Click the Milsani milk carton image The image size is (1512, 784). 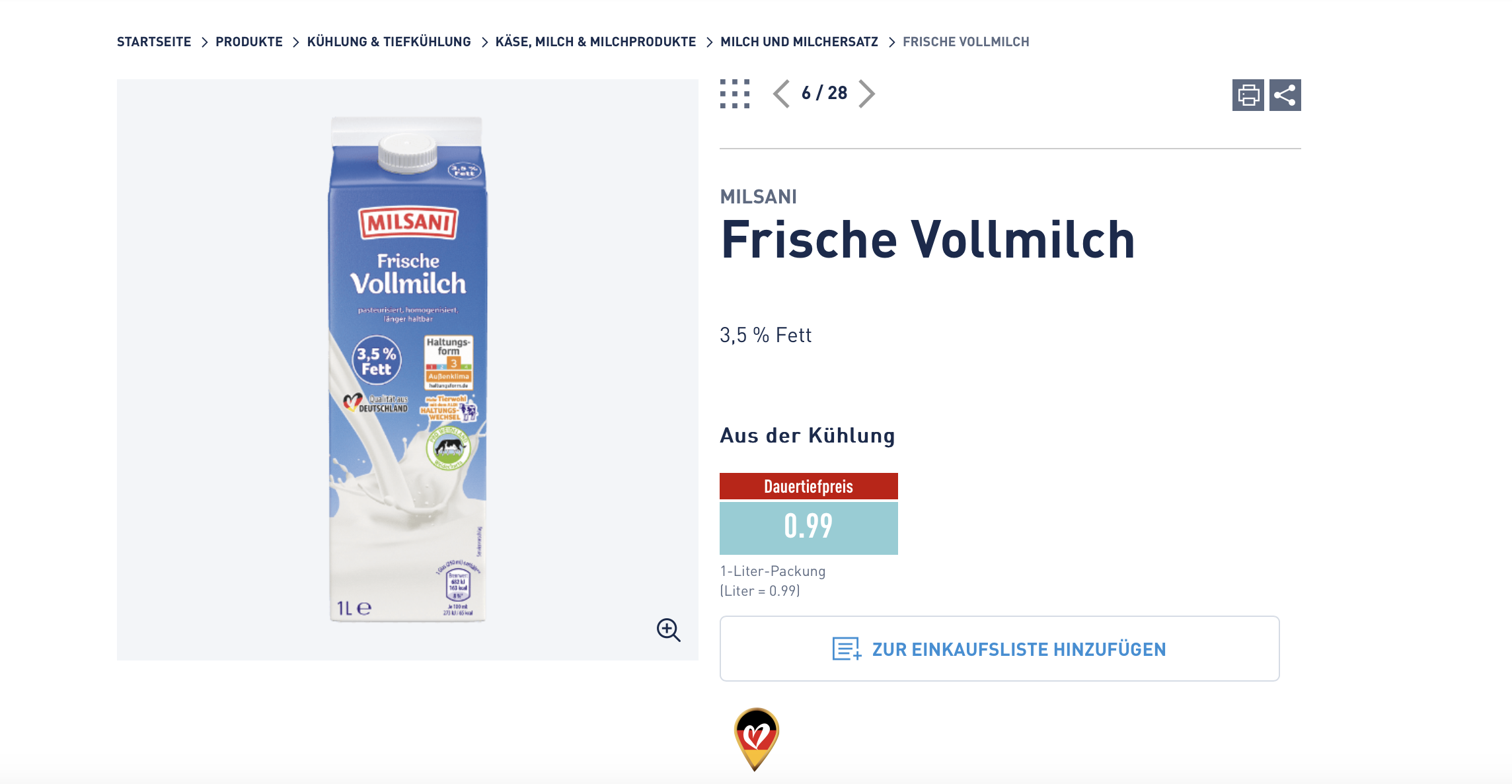(408, 369)
